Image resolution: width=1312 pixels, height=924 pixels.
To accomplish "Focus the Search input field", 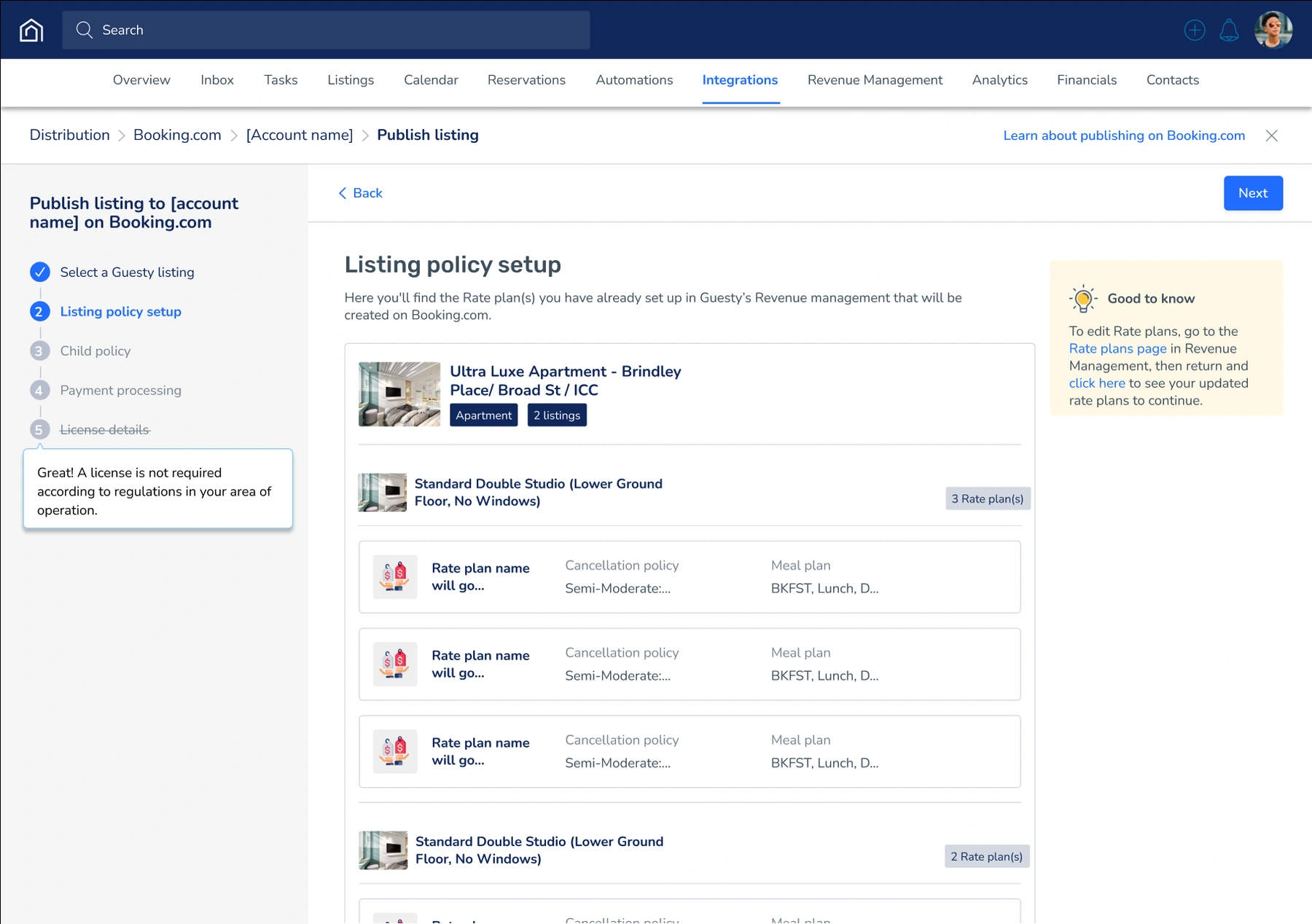I will tap(326, 30).
